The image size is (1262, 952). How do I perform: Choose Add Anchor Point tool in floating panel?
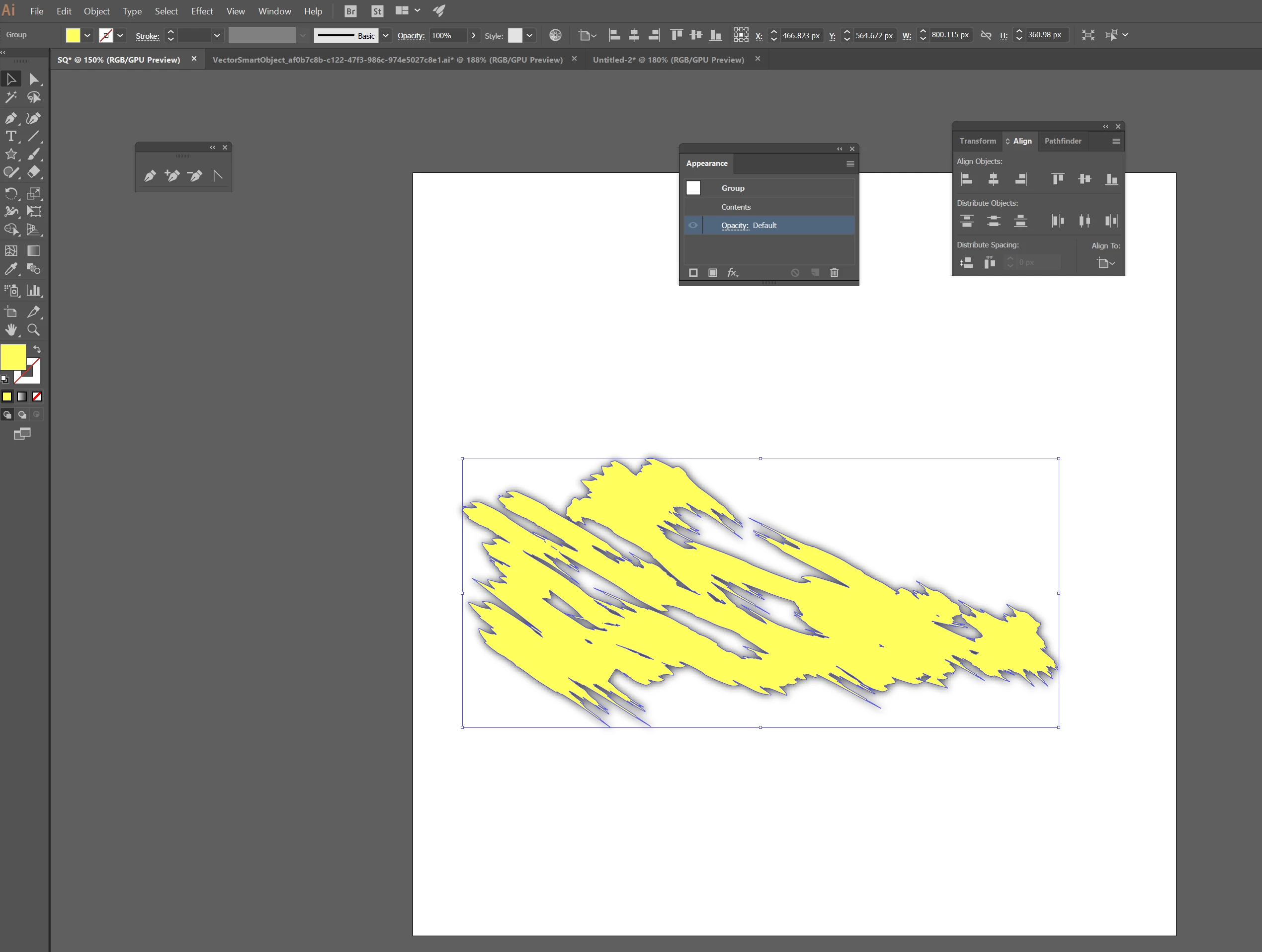171,176
